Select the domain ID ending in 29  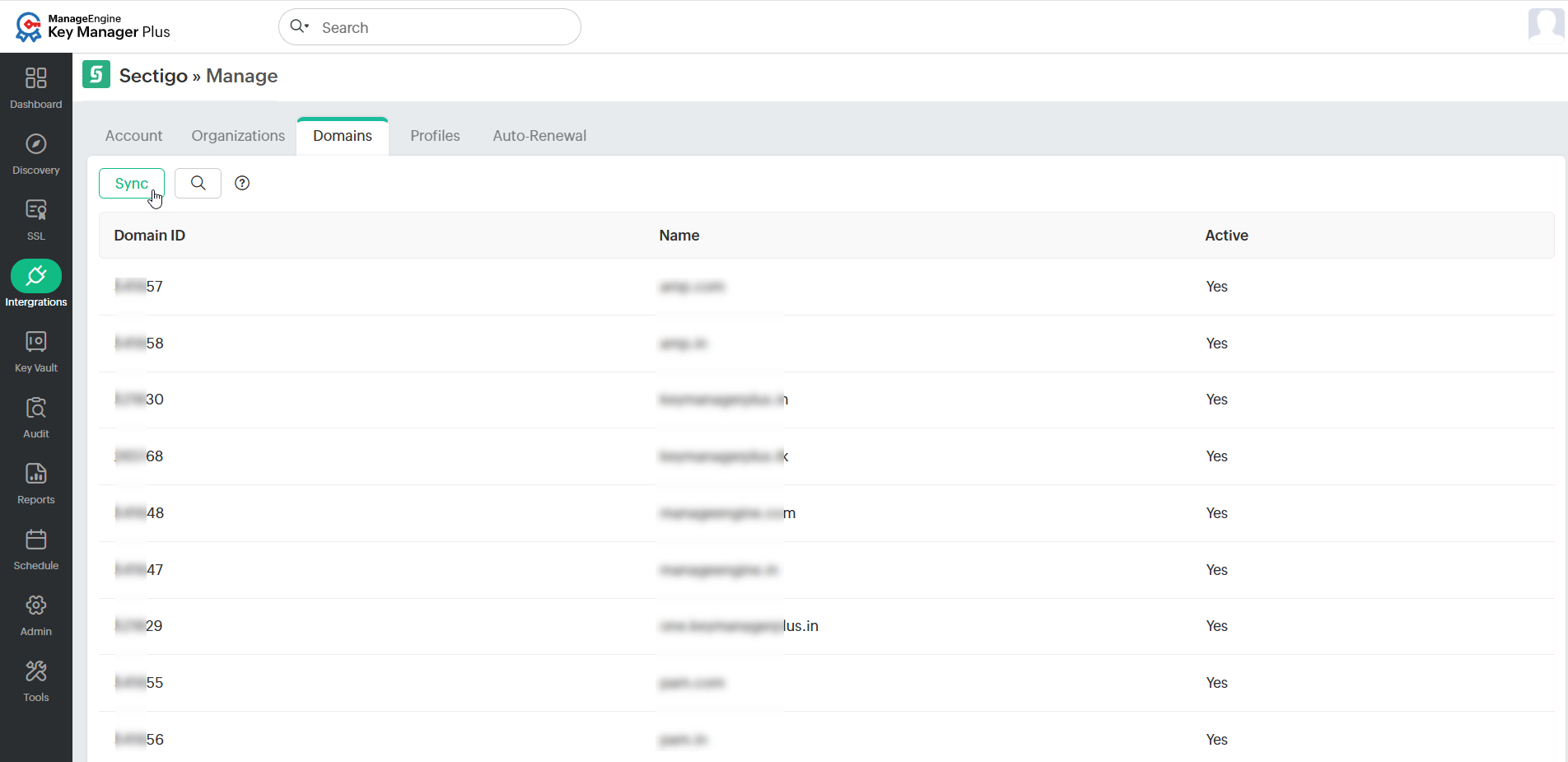139,626
